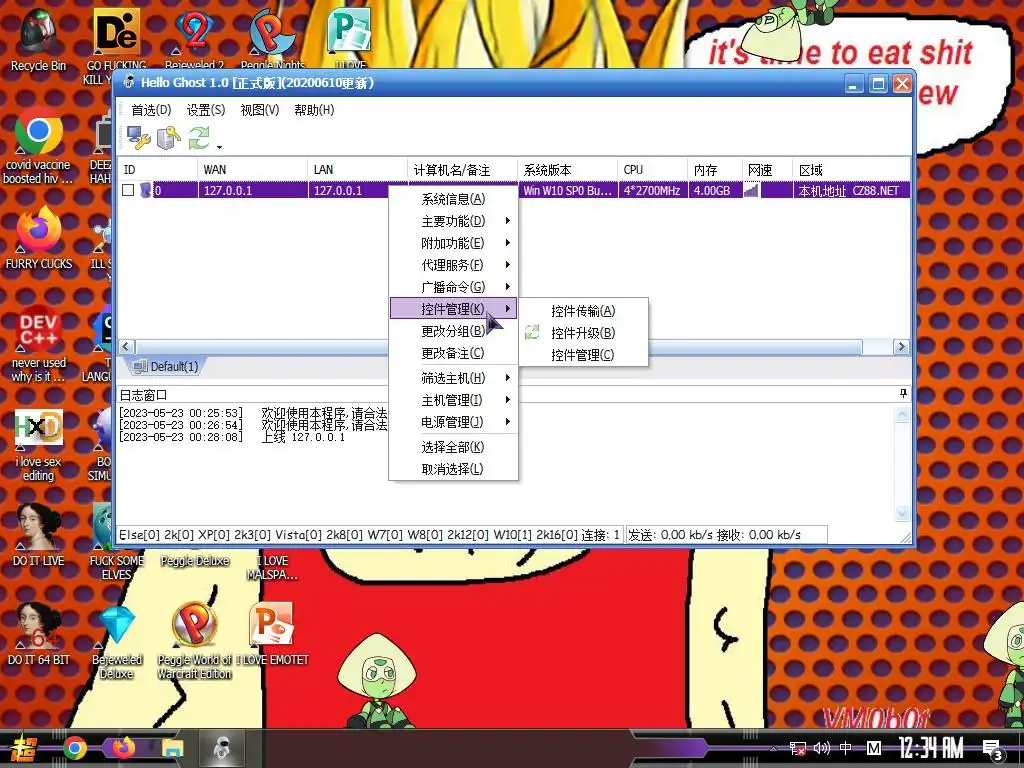This screenshot has height=768, width=1024.
Task: Click the 计算机名/备注 column header
Action: click(x=462, y=170)
